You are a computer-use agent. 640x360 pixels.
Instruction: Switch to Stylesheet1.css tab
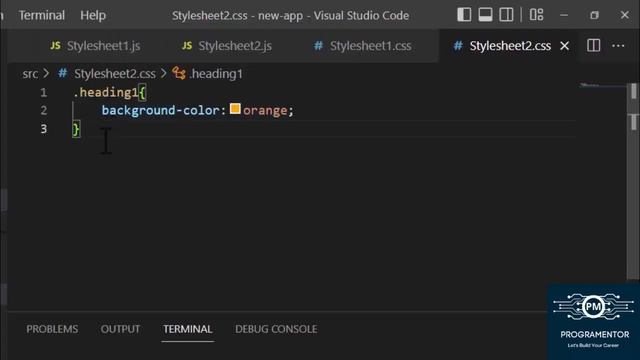point(362,46)
